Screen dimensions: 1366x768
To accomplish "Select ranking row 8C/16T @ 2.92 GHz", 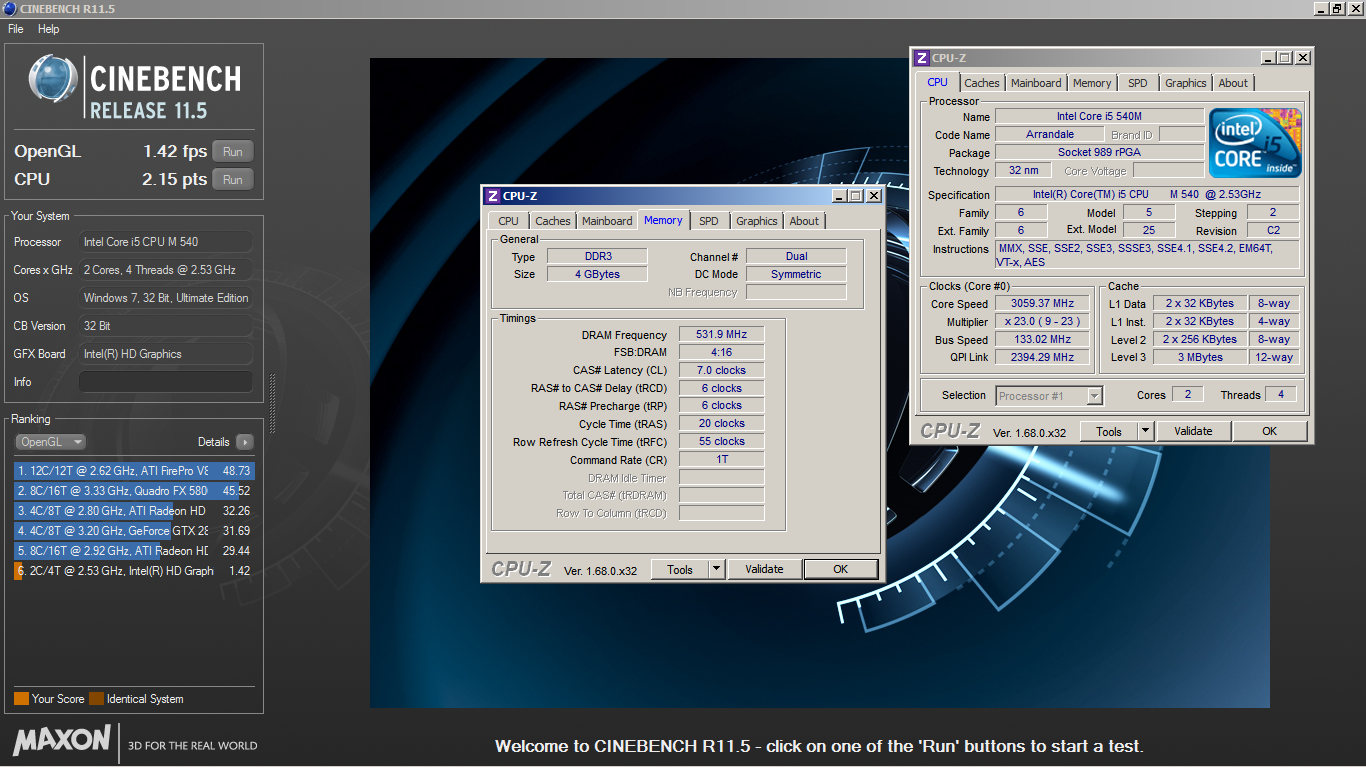I will pyautogui.click(x=134, y=551).
